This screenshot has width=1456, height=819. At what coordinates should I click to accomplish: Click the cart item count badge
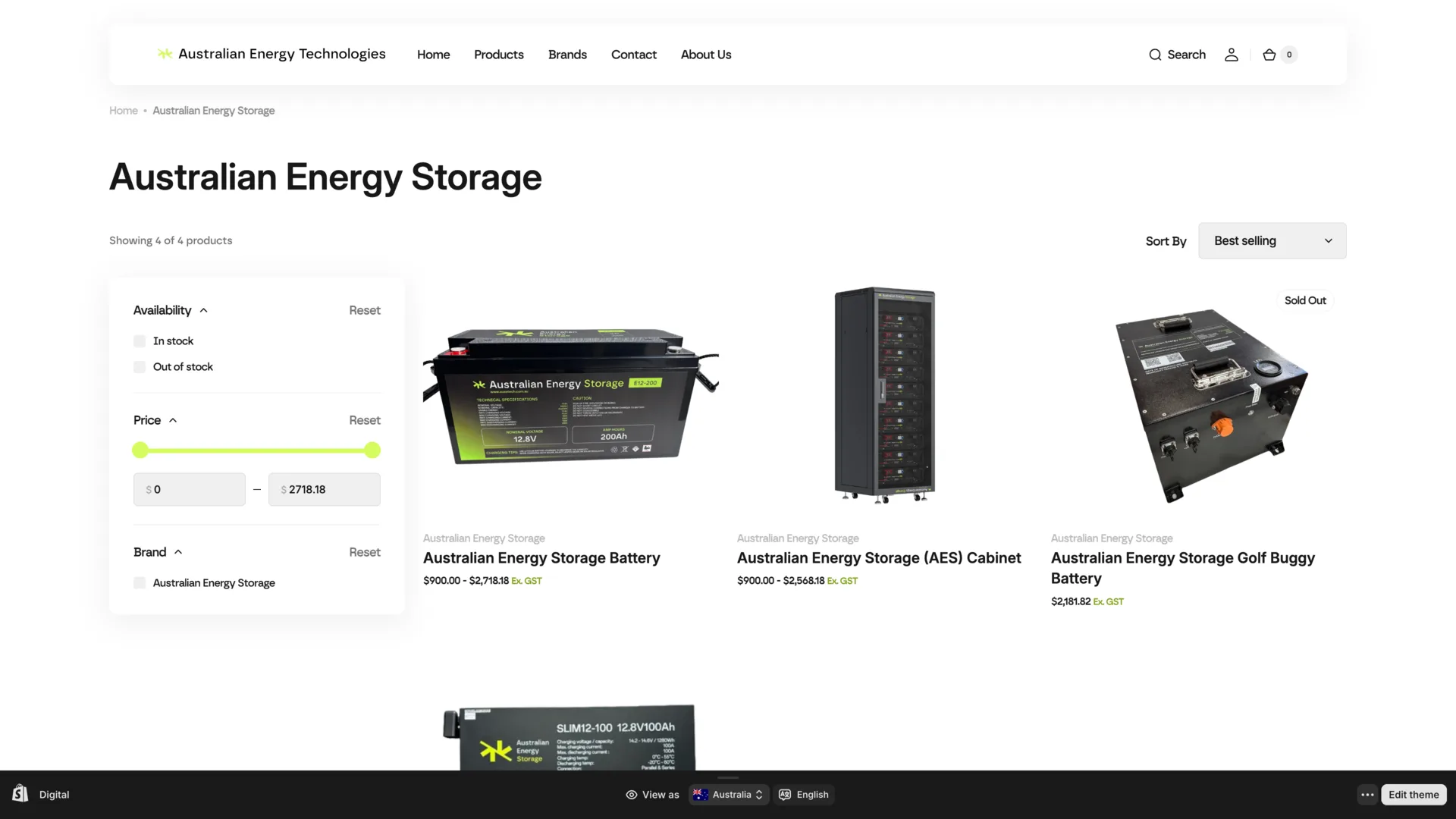[x=1289, y=55]
